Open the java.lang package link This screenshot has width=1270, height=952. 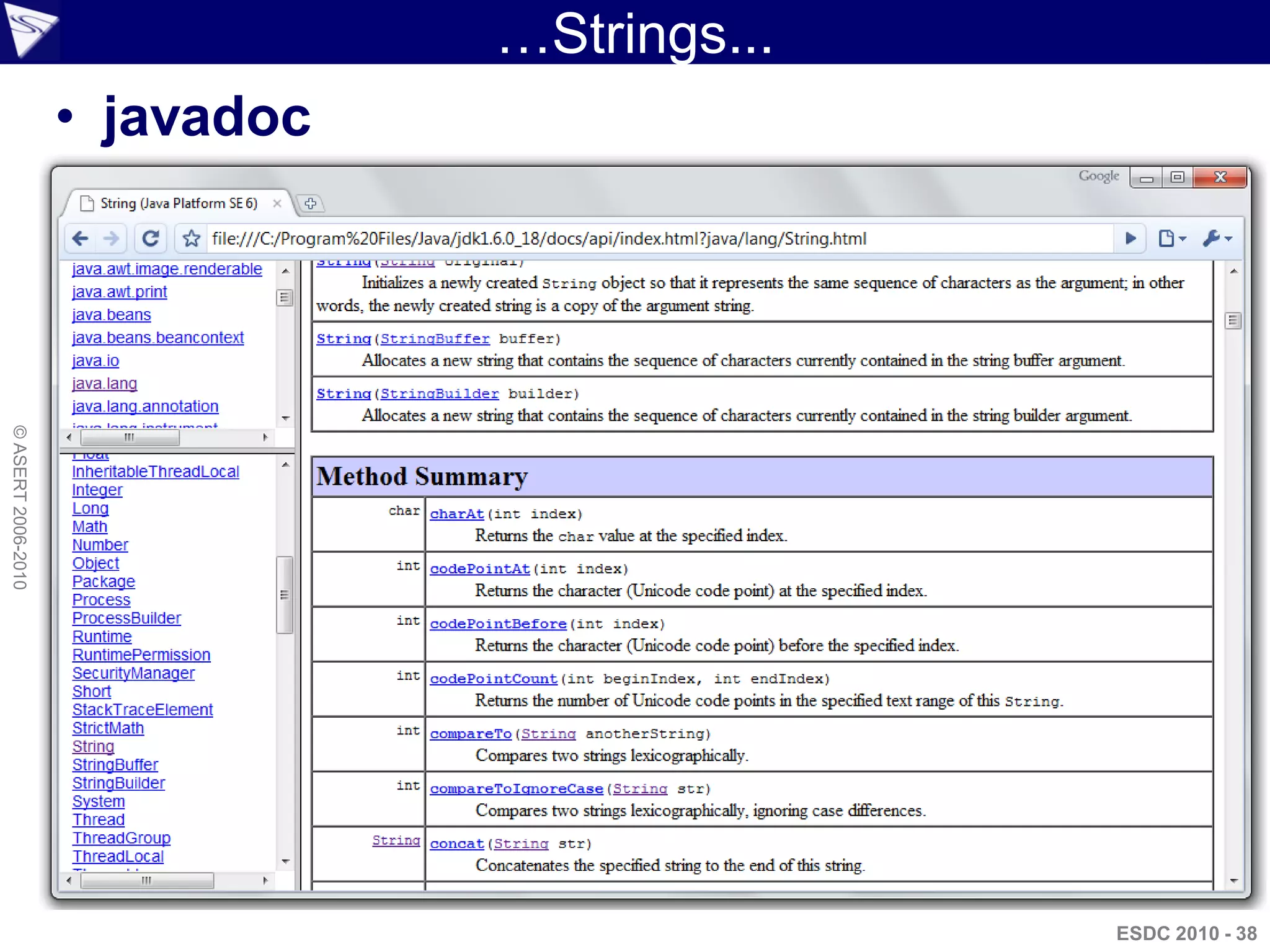coord(104,384)
